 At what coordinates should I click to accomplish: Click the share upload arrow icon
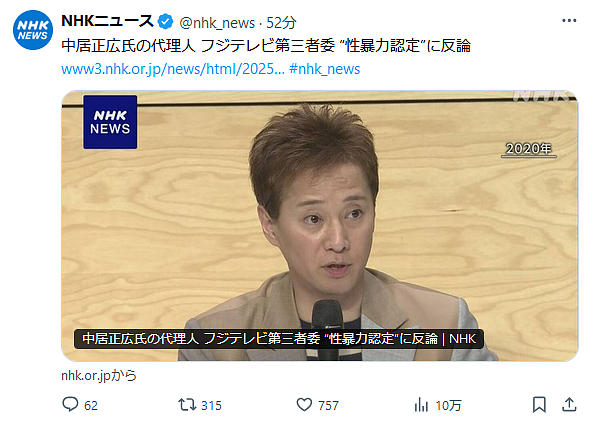tap(569, 404)
